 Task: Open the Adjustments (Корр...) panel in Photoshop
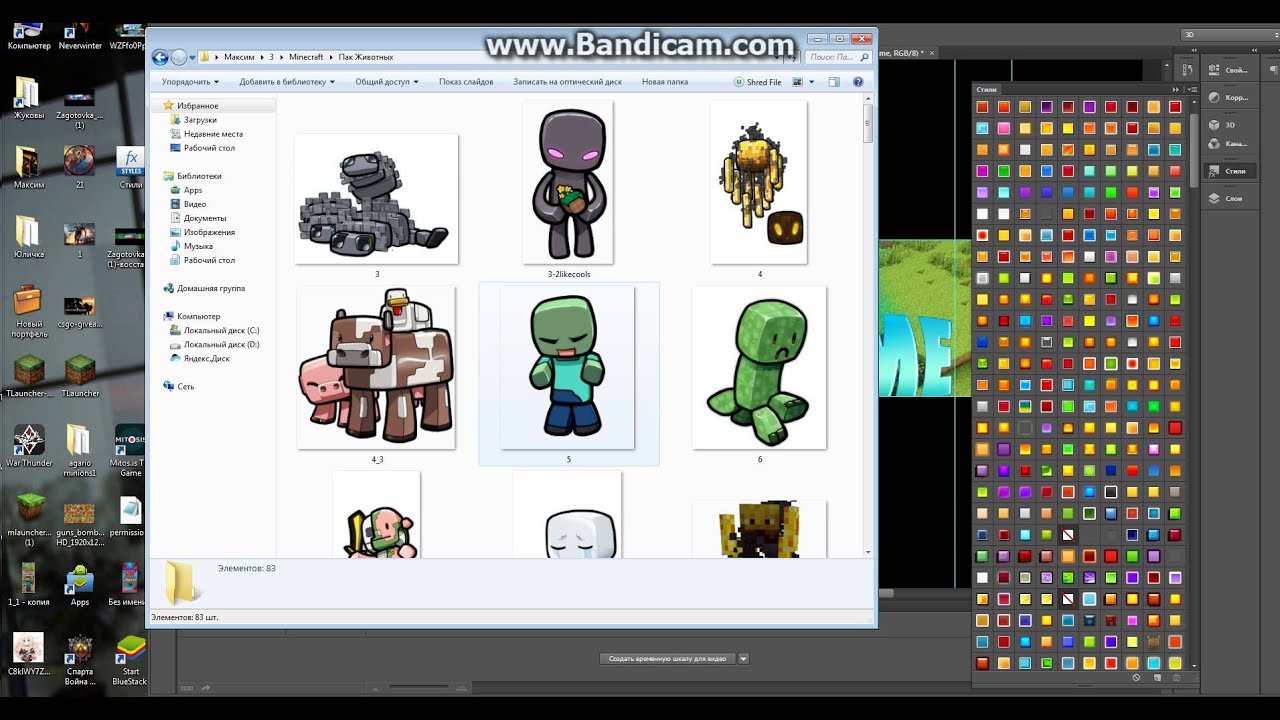1229,97
